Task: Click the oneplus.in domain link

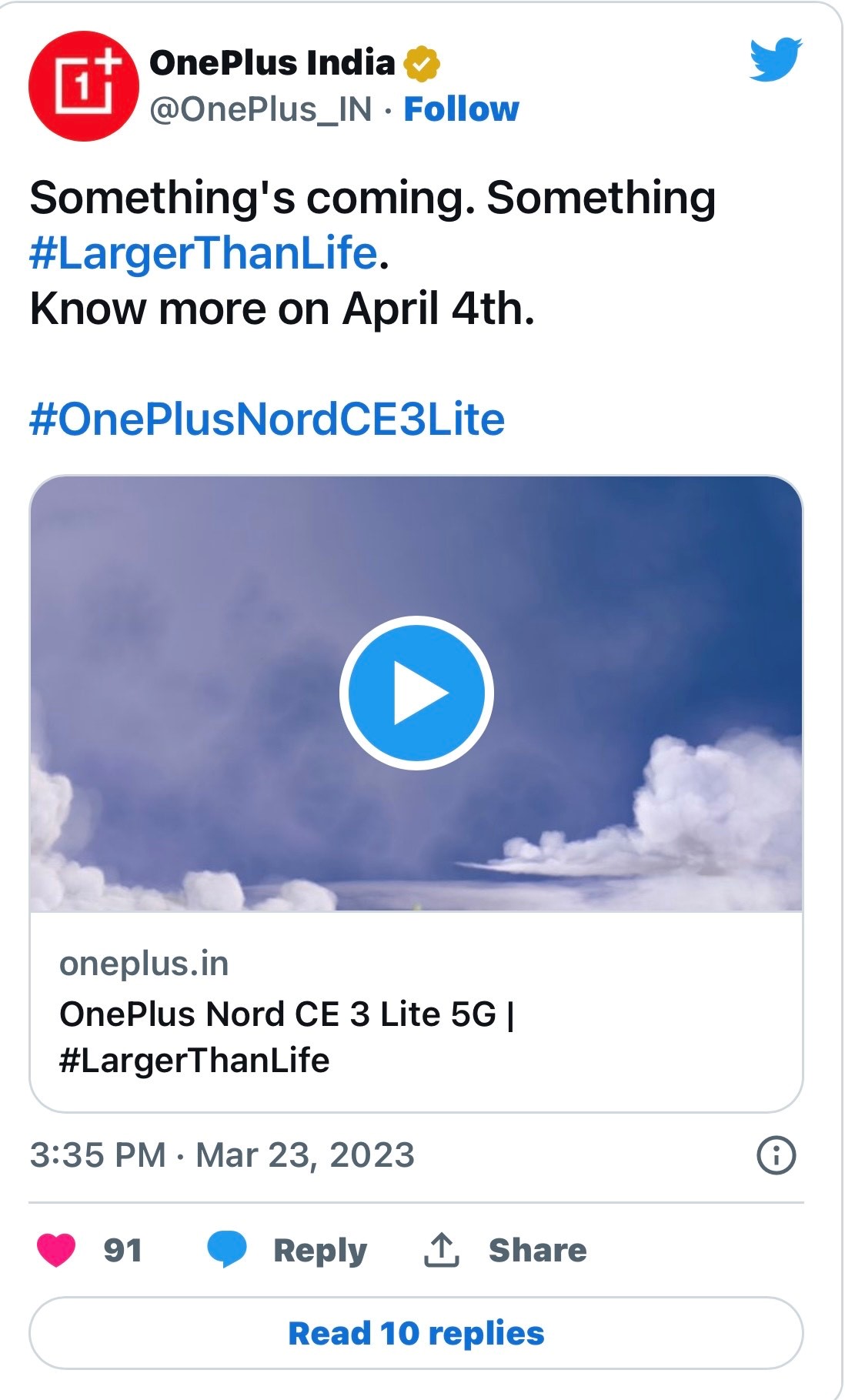Action: pos(144,964)
